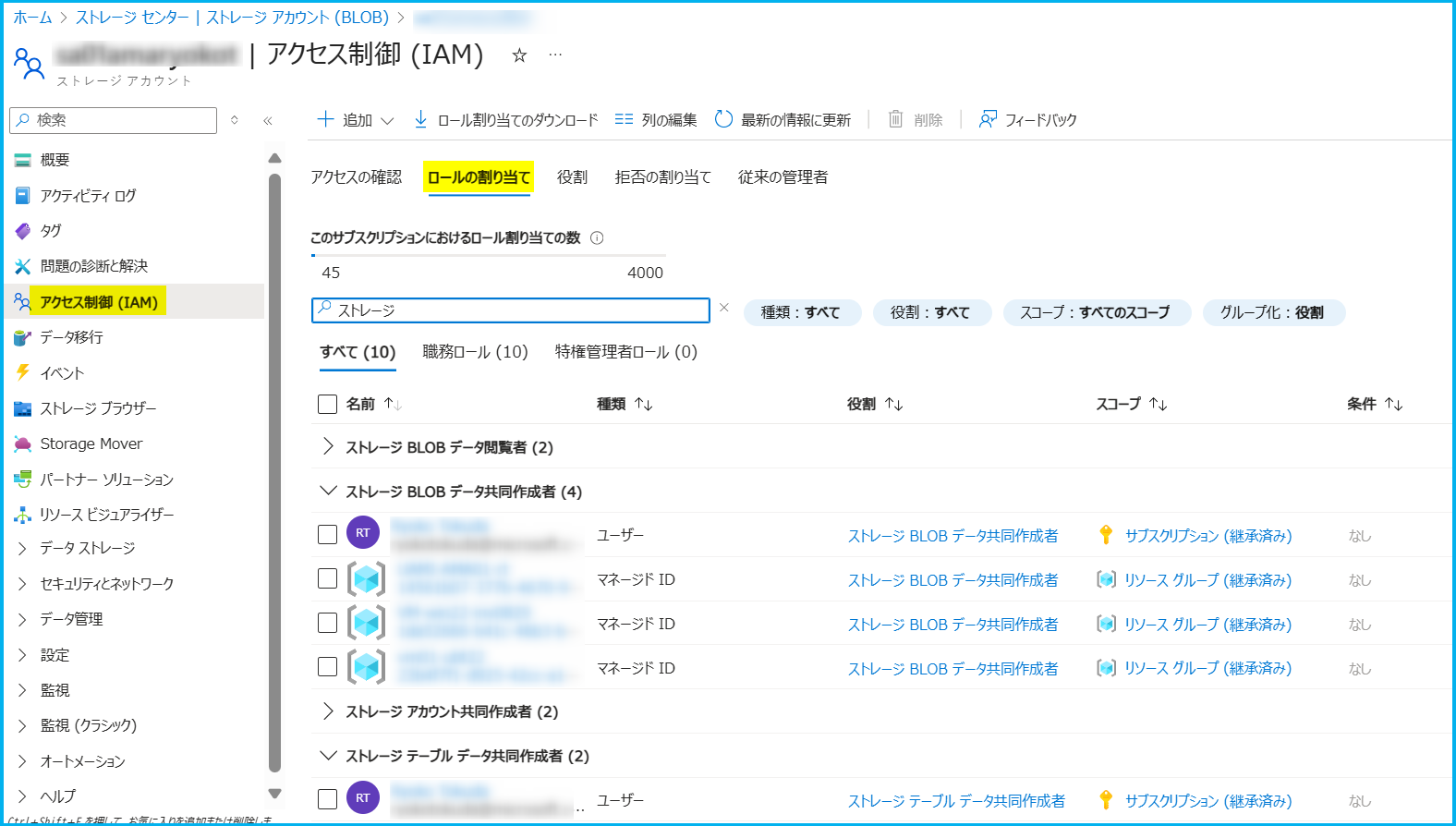Collapse ストレージ BLOB データ共同作成者 (4) group

coord(328,491)
